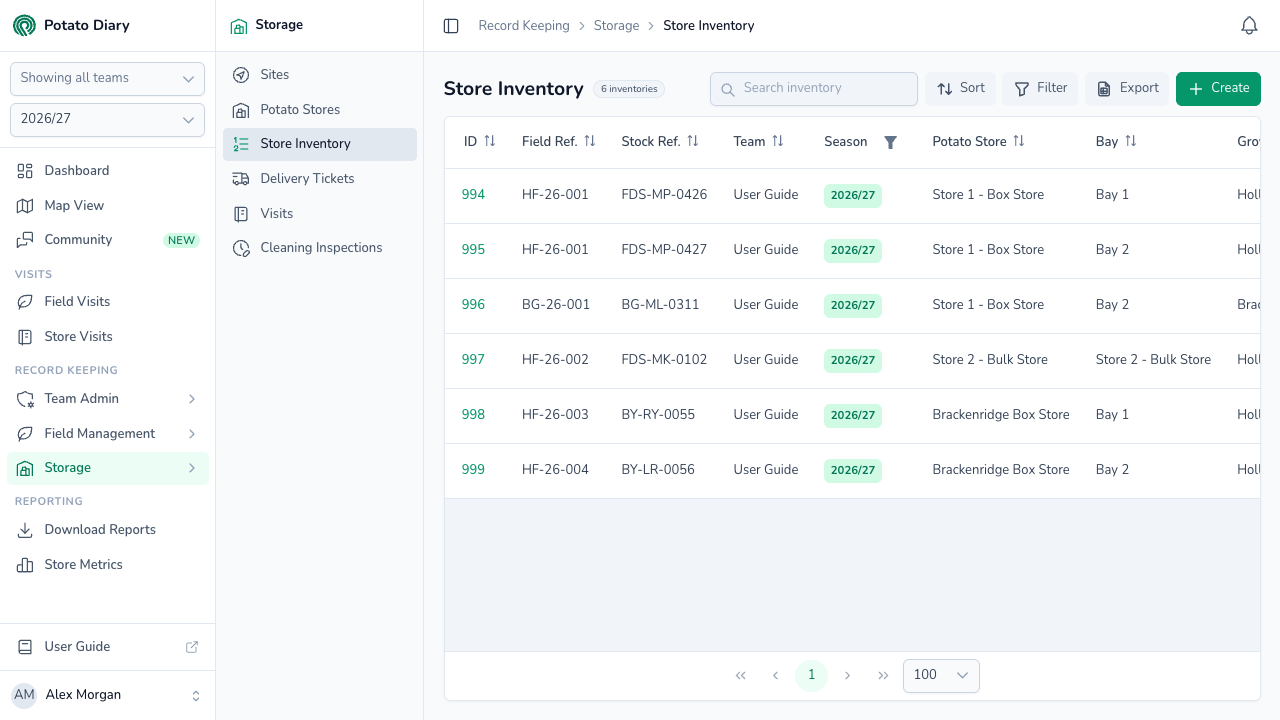Open Community section
Image resolution: width=1280 pixels, height=720 pixels.
coord(108,240)
